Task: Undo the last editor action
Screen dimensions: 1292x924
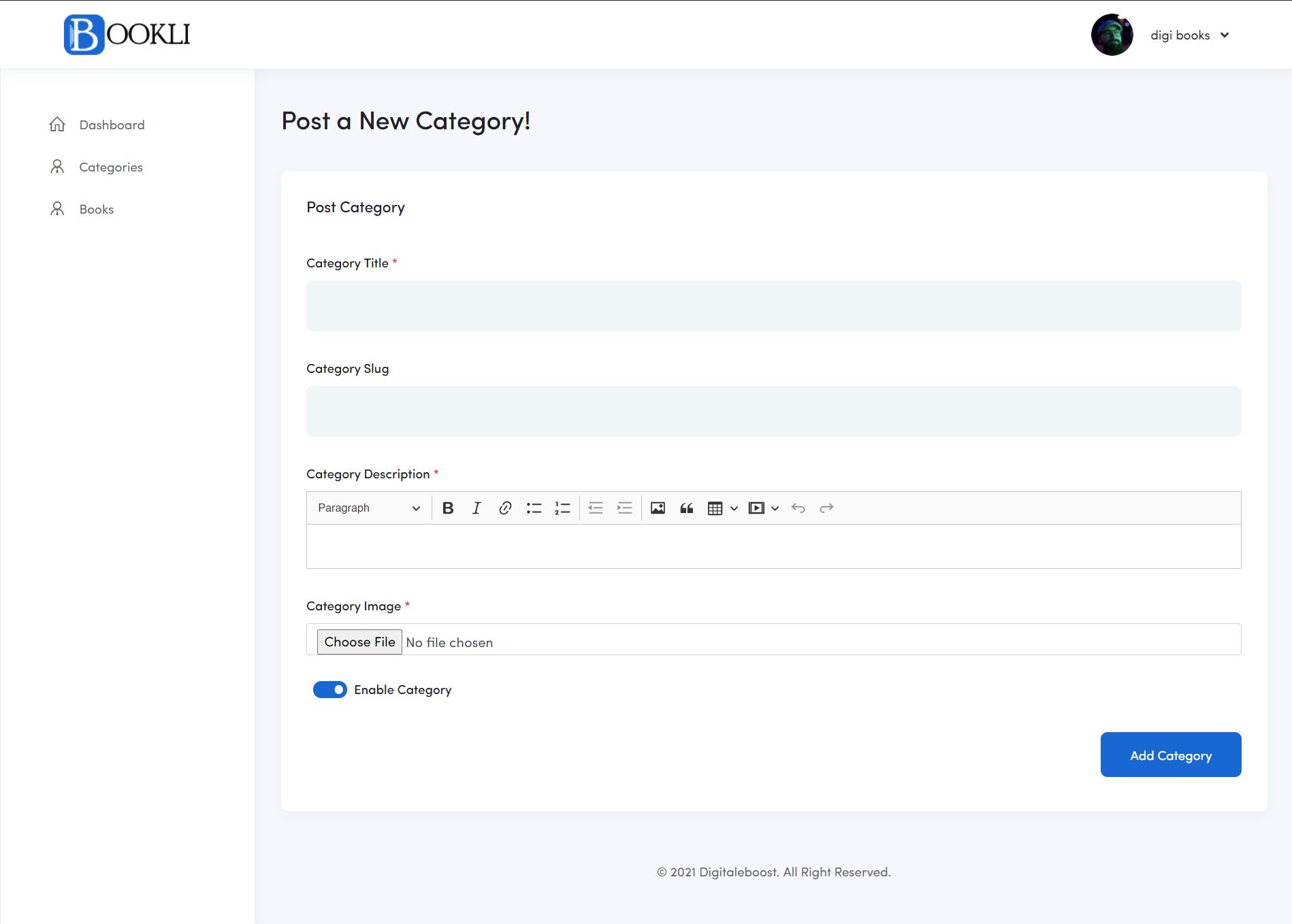Action: coord(798,508)
